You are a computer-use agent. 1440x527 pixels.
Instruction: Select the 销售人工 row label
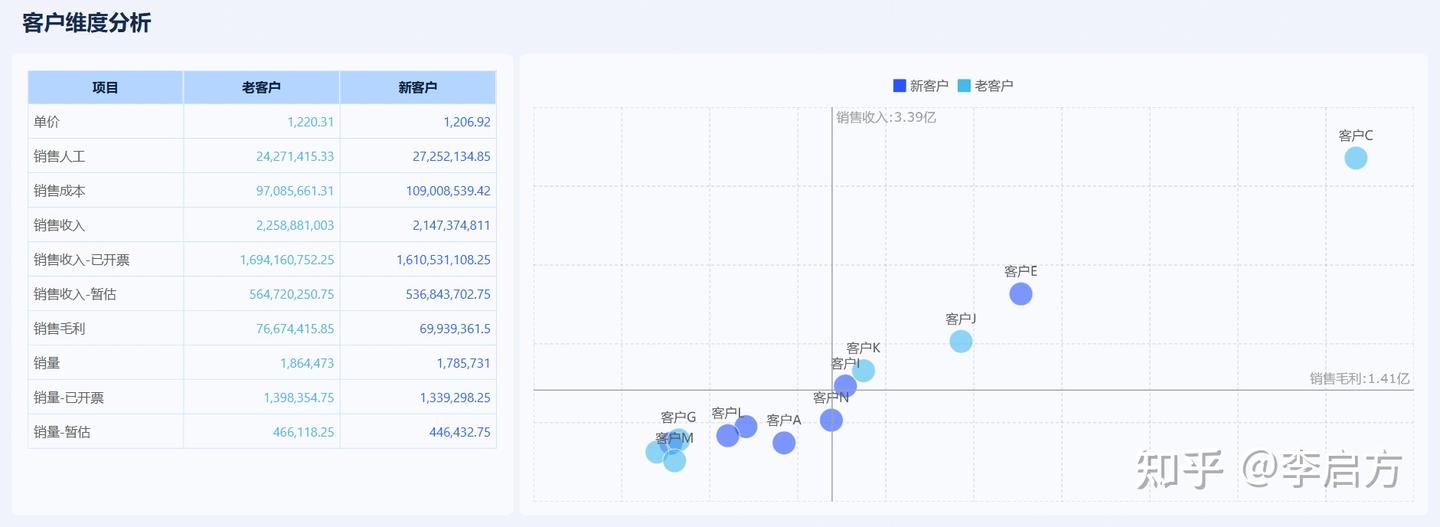59,157
